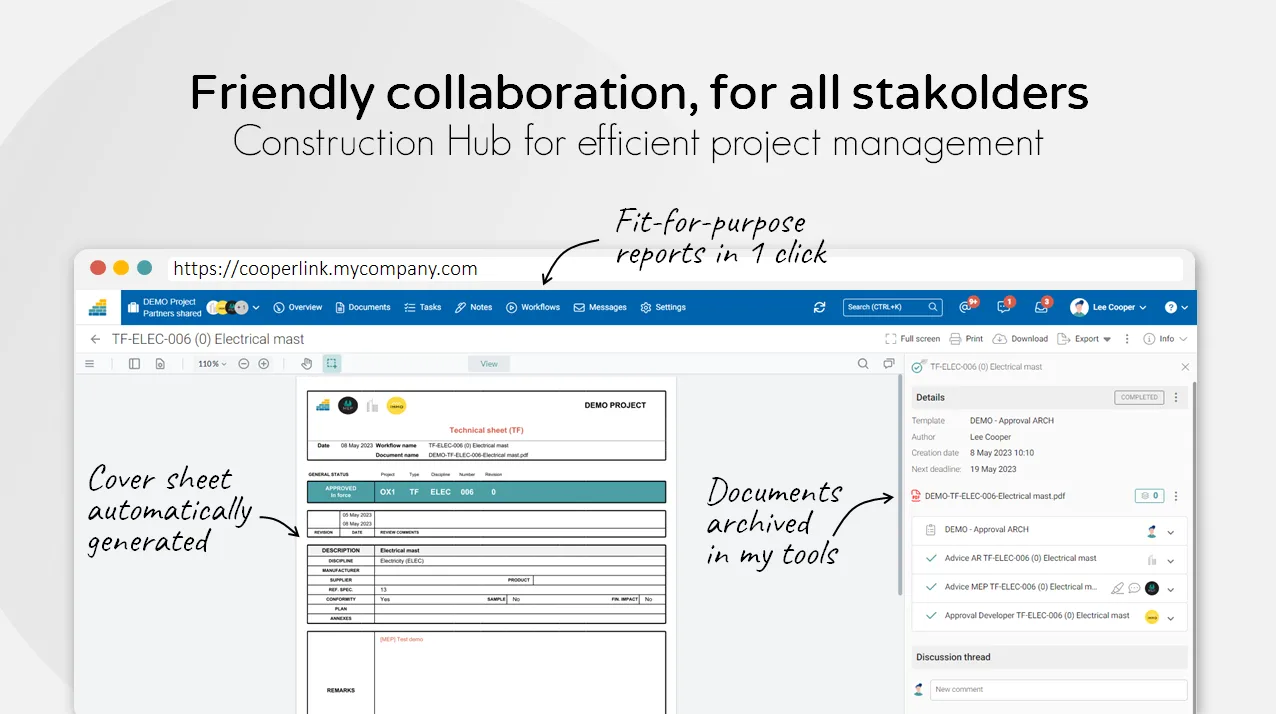The height and width of the screenshot is (714, 1276).
Task: Open the inbox tray notification icon
Action: (x=1042, y=306)
